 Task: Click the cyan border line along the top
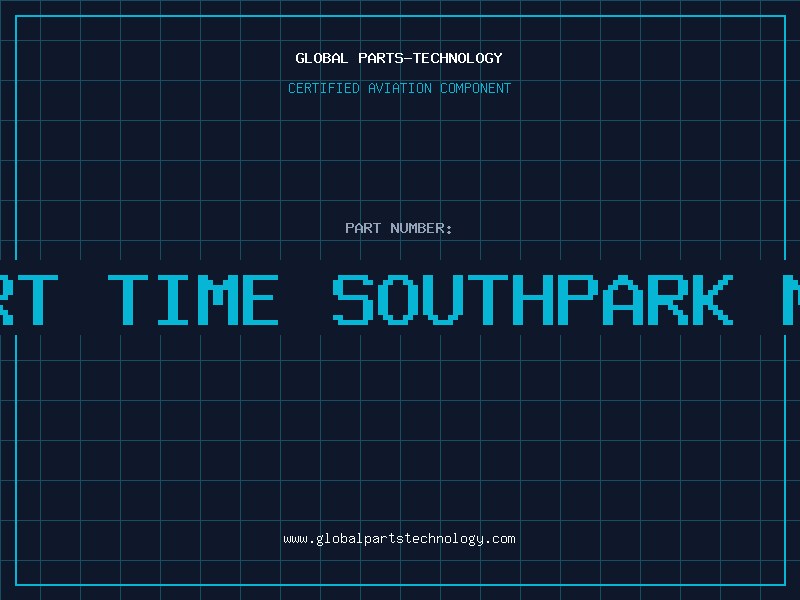(401, 16)
